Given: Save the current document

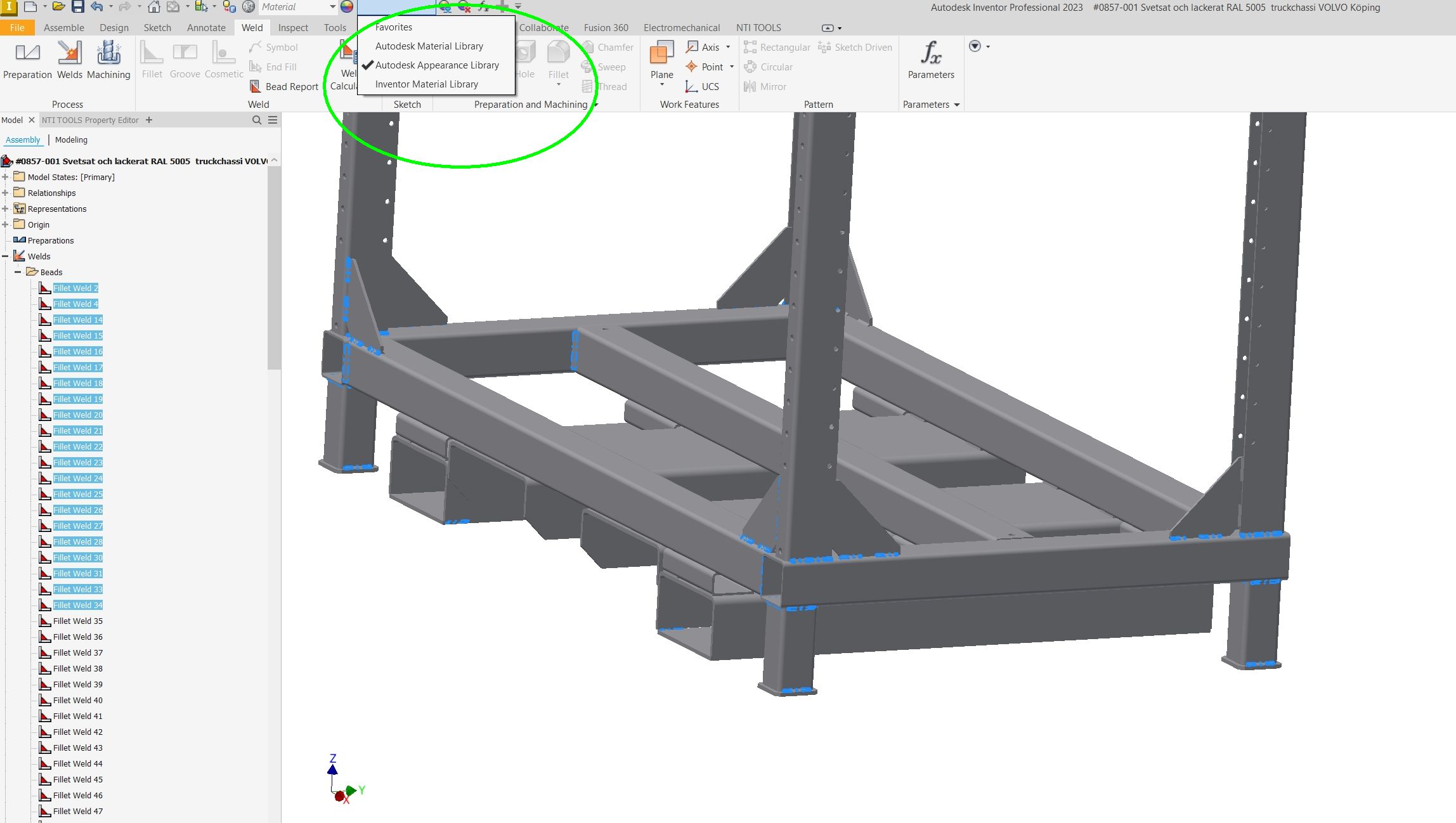Looking at the screenshot, I should pos(77,6).
